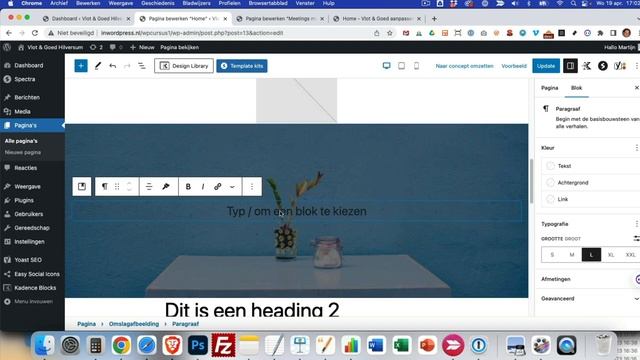
Task: Open block options three-dot menu
Action: pos(252,187)
